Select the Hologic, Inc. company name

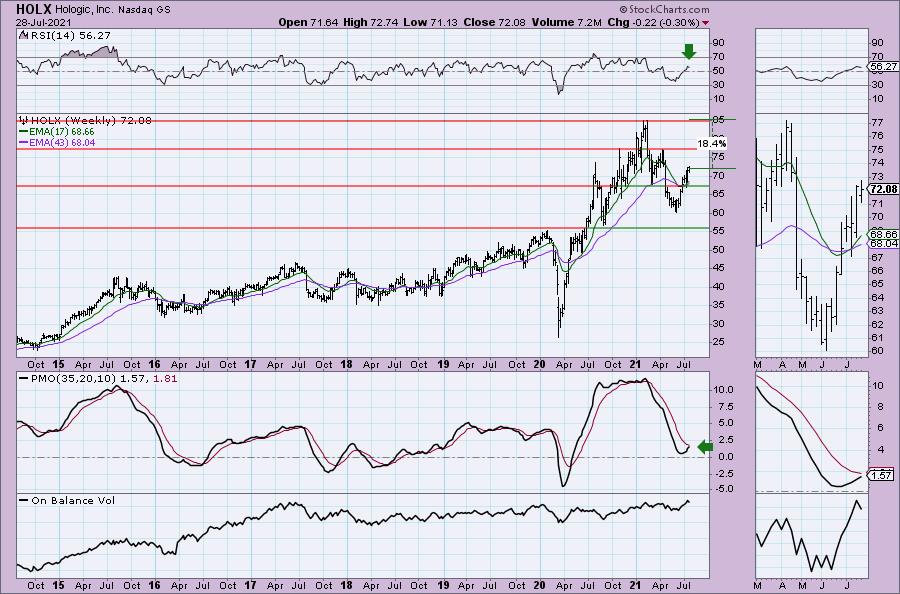point(84,10)
